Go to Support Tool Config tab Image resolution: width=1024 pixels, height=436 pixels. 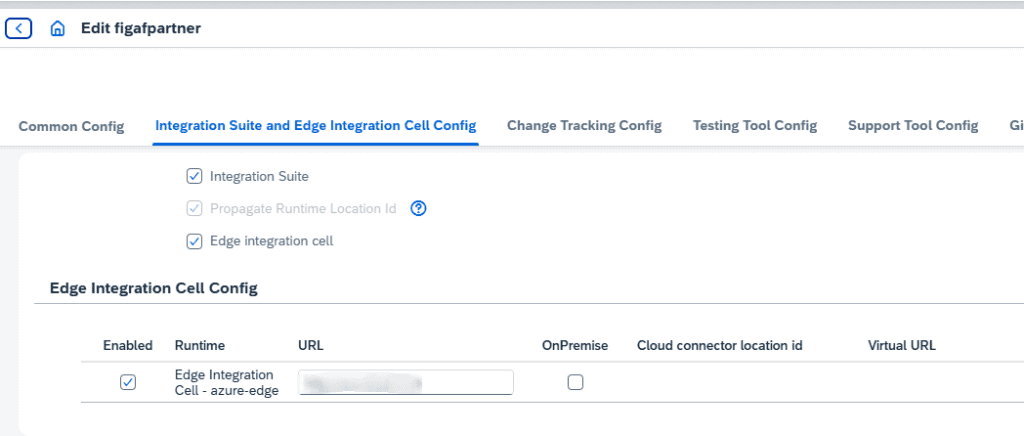click(913, 125)
